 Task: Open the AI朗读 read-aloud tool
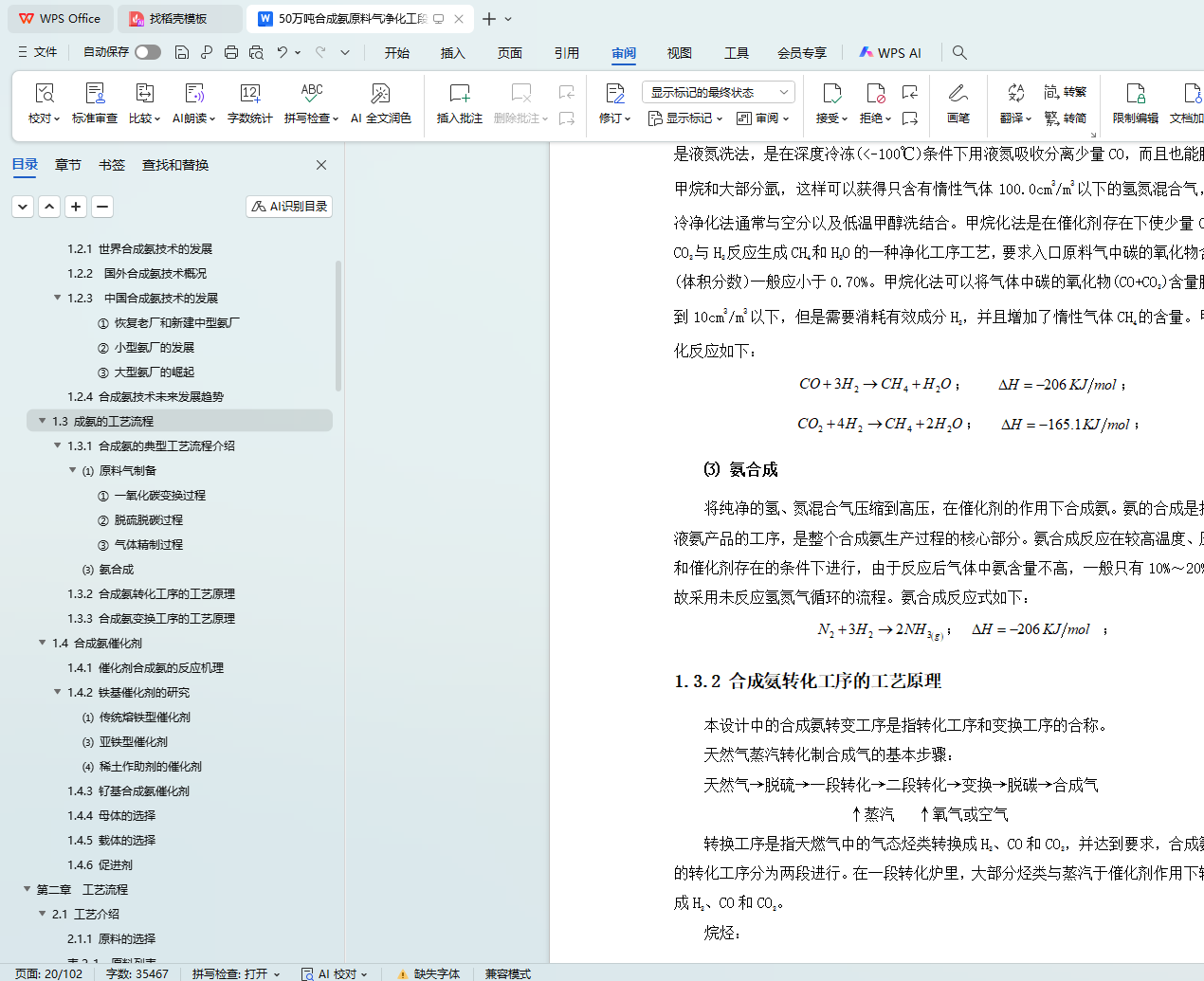coord(193,94)
